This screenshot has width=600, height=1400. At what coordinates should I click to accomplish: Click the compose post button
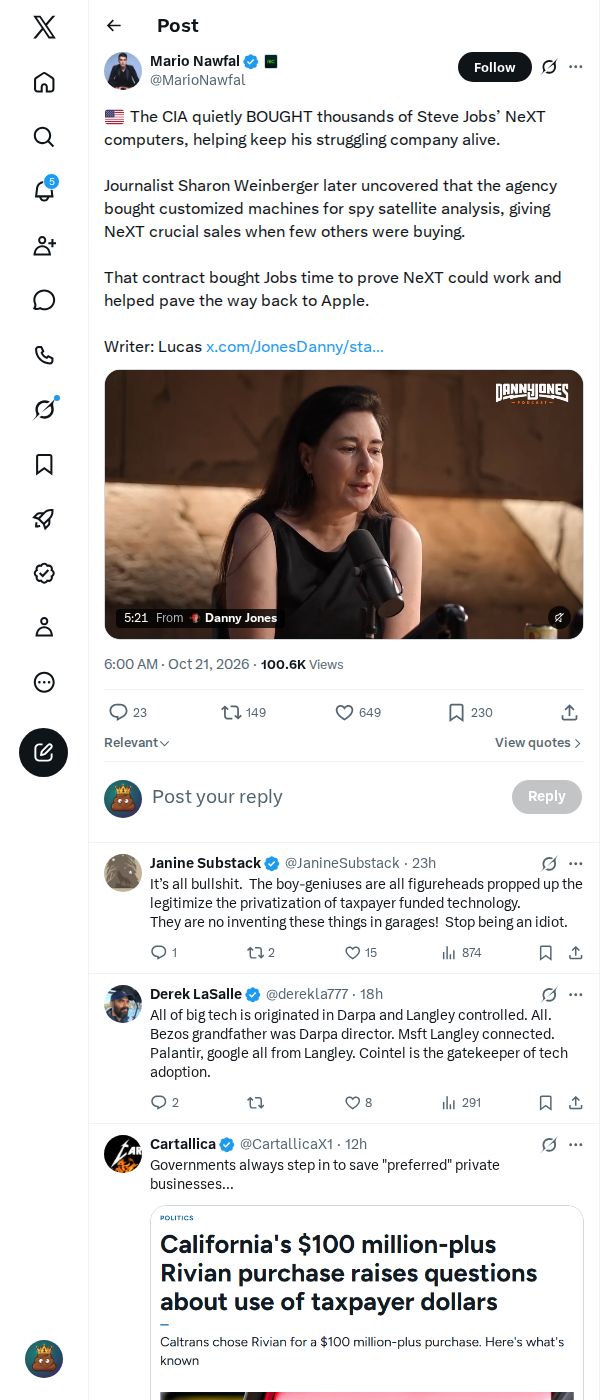point(44,753)
